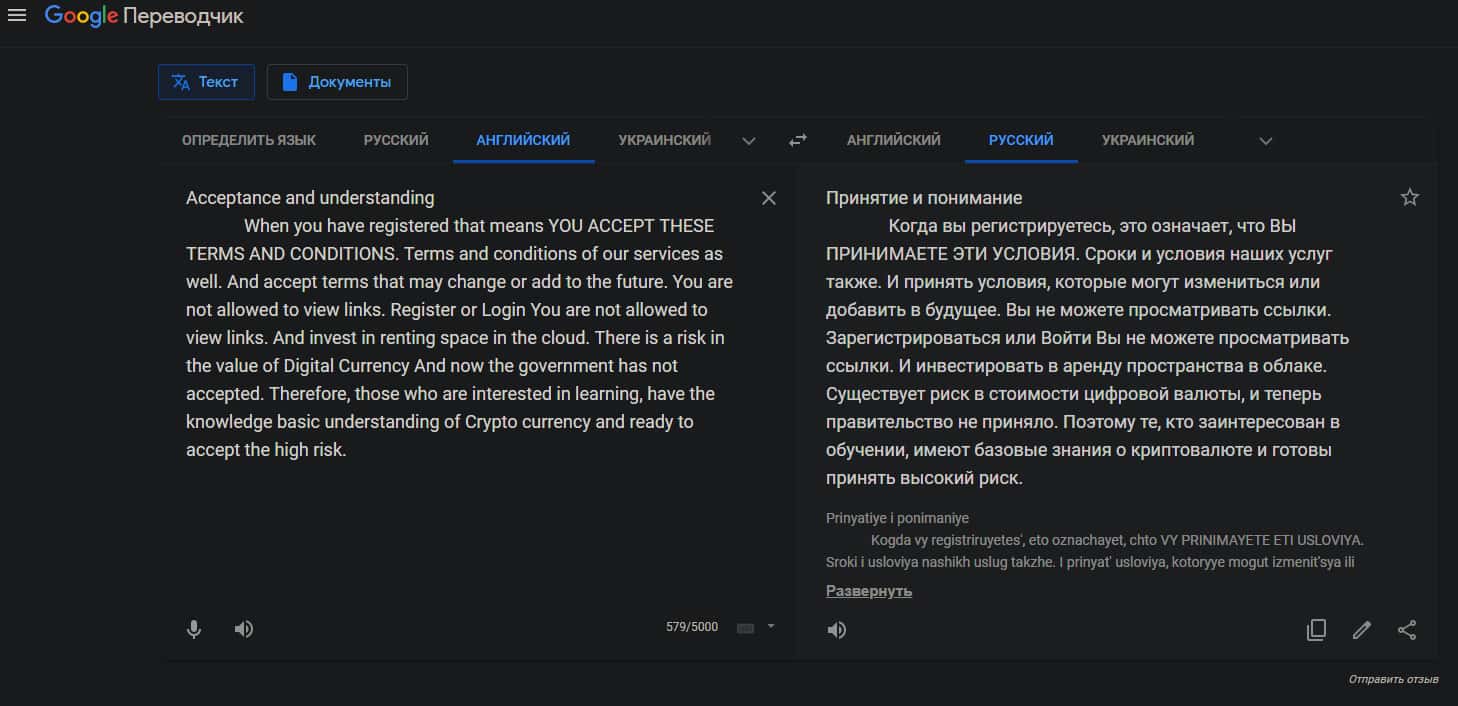Switch to Документы translation mode
This screenshot has height=706, width=1458.
click(x=337, y=82)
